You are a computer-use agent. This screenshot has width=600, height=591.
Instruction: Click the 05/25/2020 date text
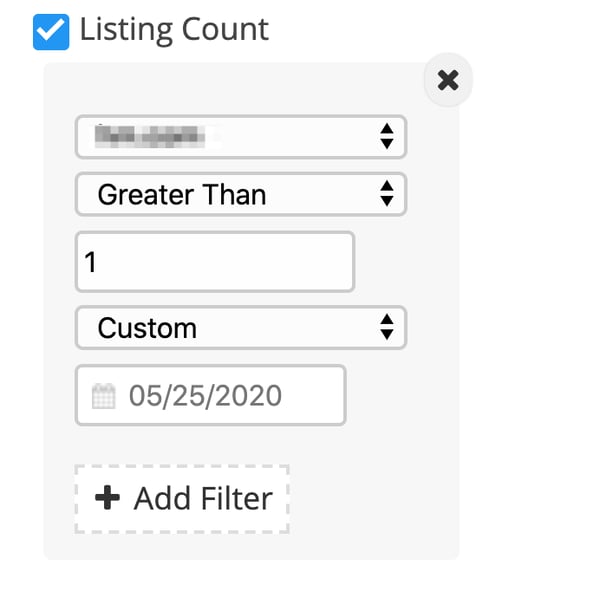[205, 395]
